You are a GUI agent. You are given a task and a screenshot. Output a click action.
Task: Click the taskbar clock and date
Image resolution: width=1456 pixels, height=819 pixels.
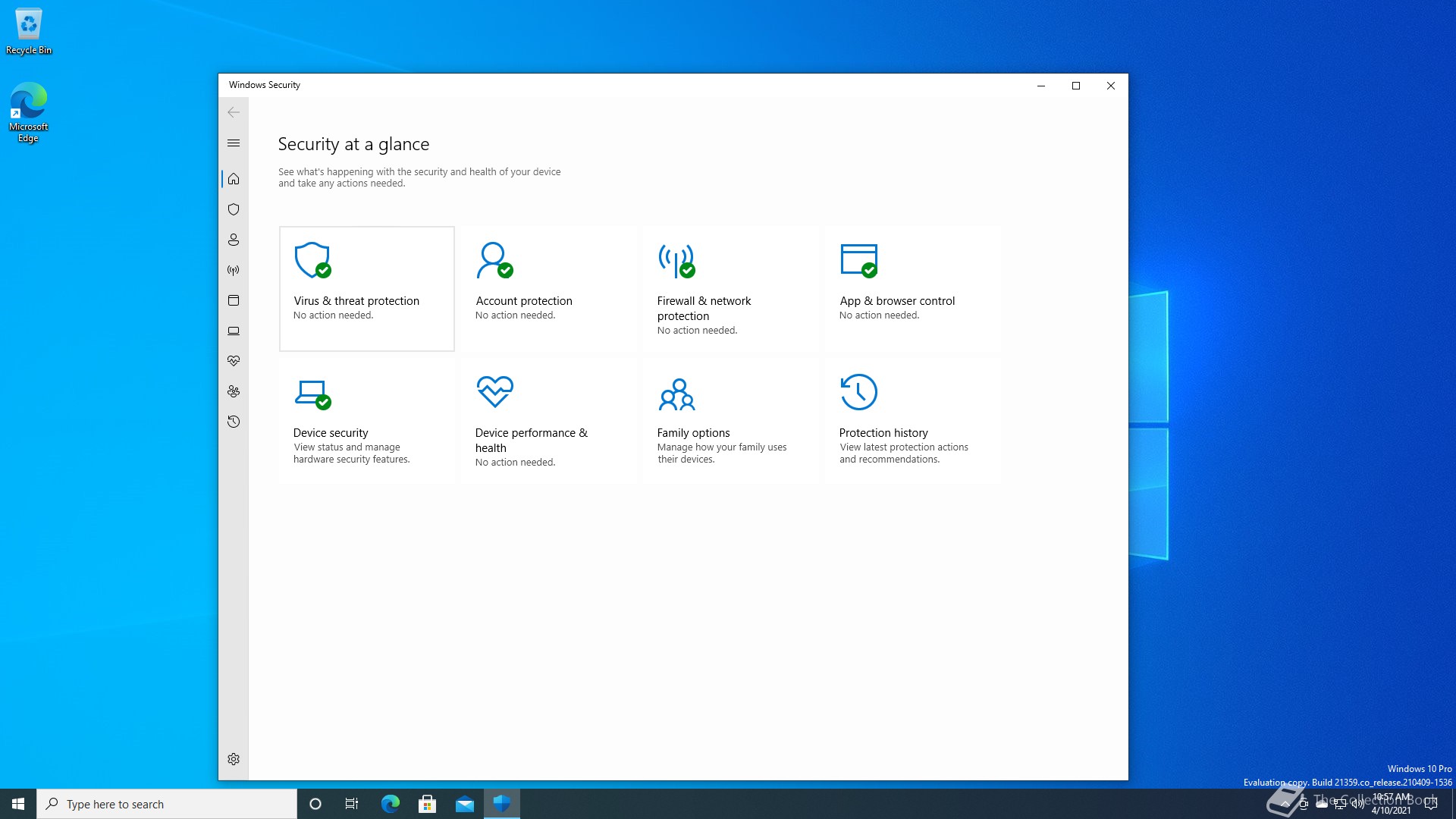[1392, 804]
